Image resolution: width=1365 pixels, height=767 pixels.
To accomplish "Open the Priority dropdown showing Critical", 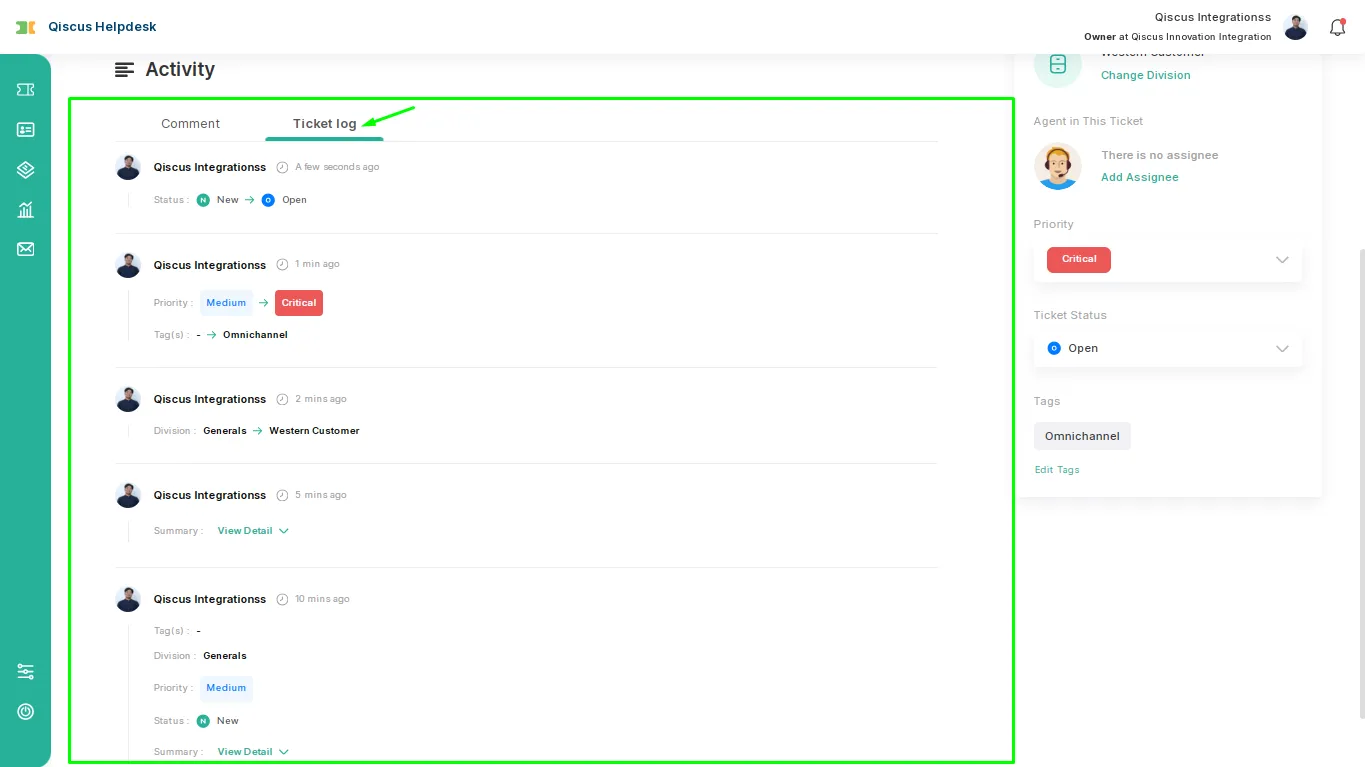I will point(1168,260).
